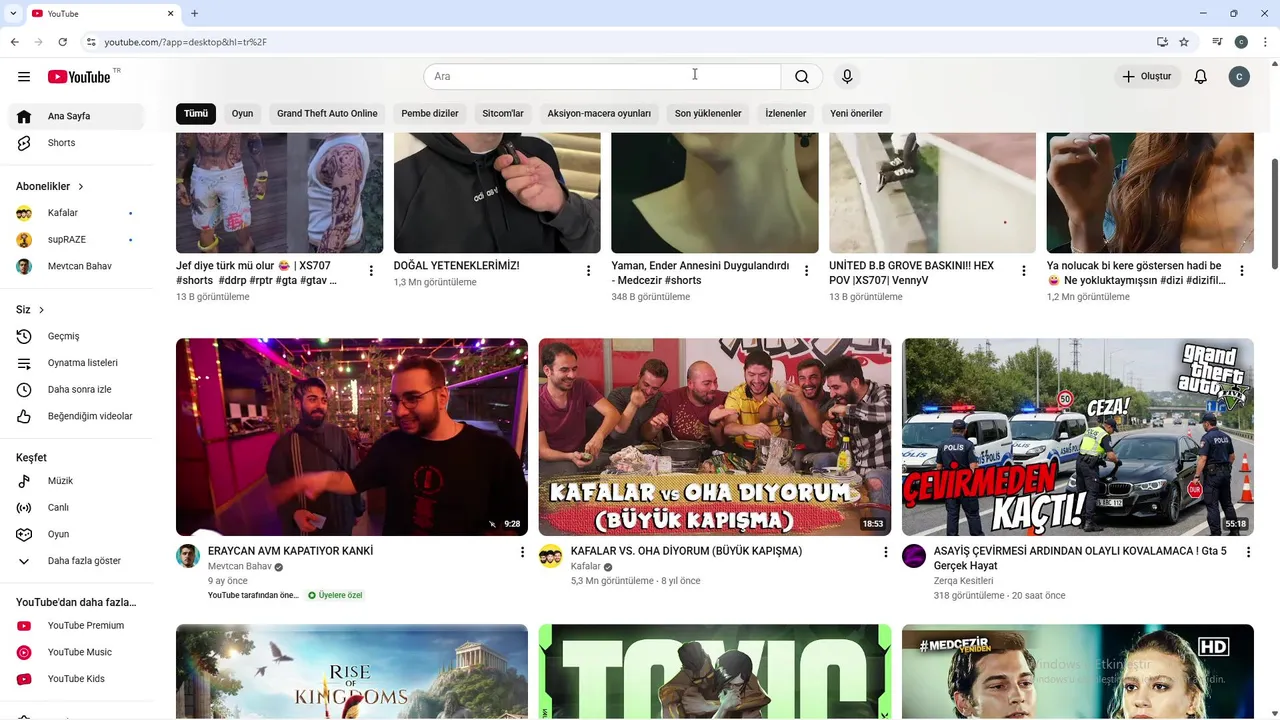
Task: Select the Tümü filter chip
Action: click(196, 113)
